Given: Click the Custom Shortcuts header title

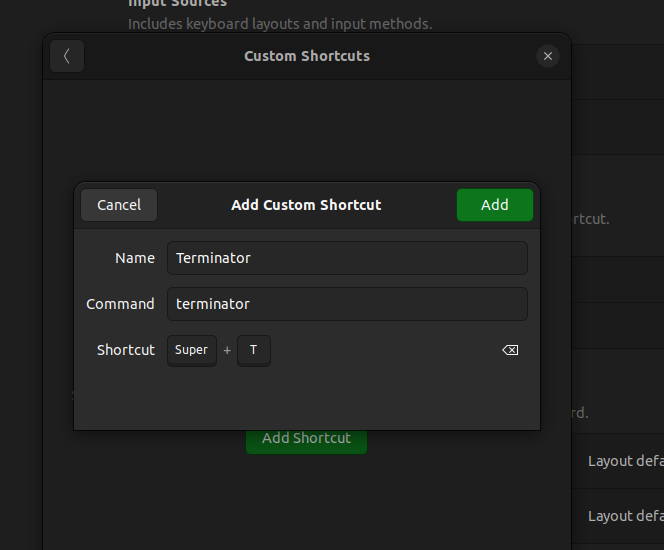Looking at the screenshot, I should (306, 56).
